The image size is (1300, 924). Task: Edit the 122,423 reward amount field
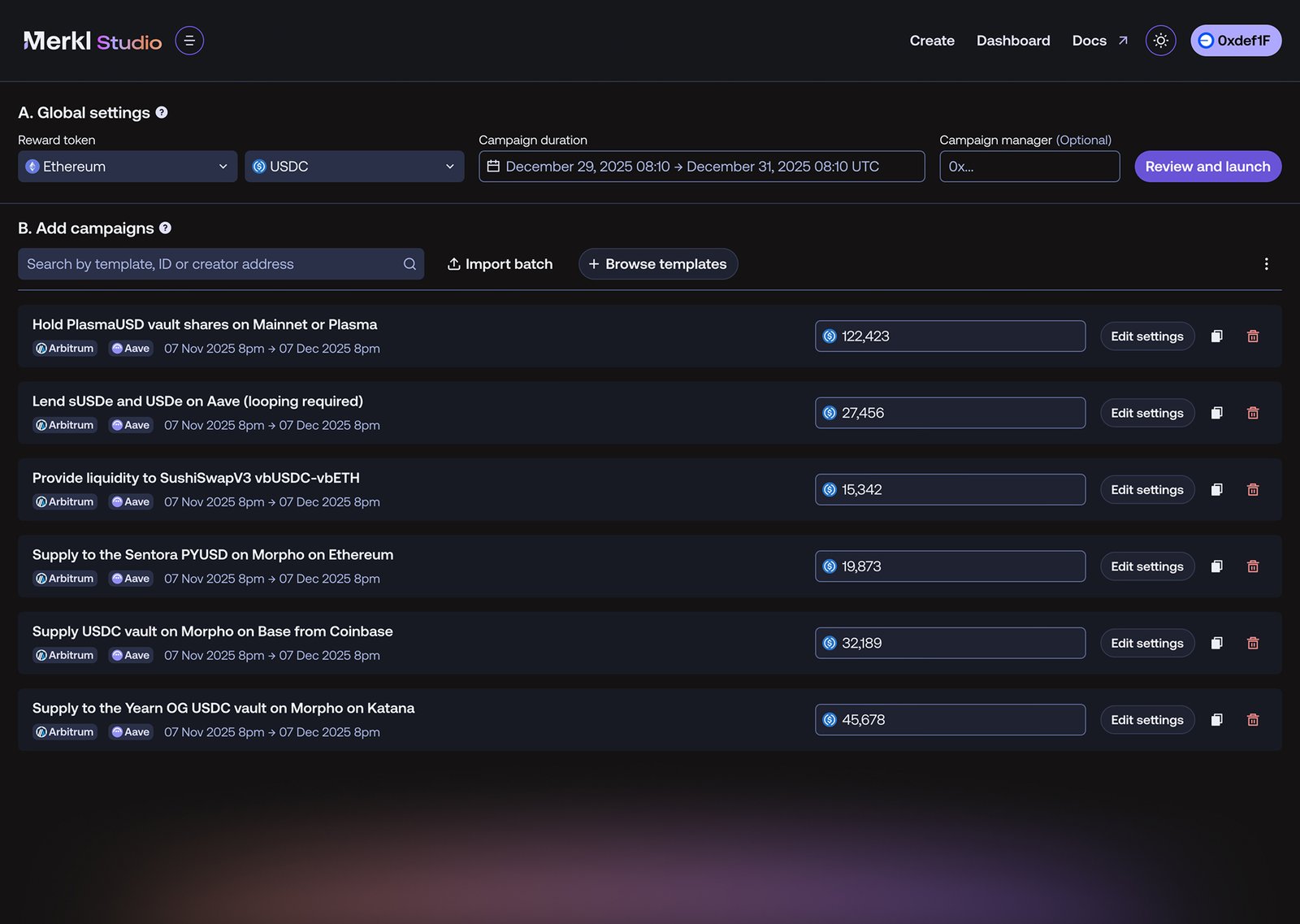coord(950,336)
